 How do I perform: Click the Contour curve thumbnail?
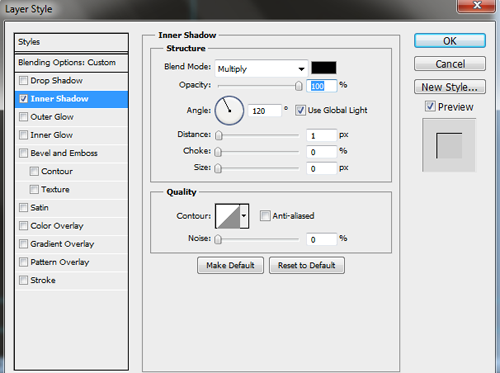tap(228, 216)
